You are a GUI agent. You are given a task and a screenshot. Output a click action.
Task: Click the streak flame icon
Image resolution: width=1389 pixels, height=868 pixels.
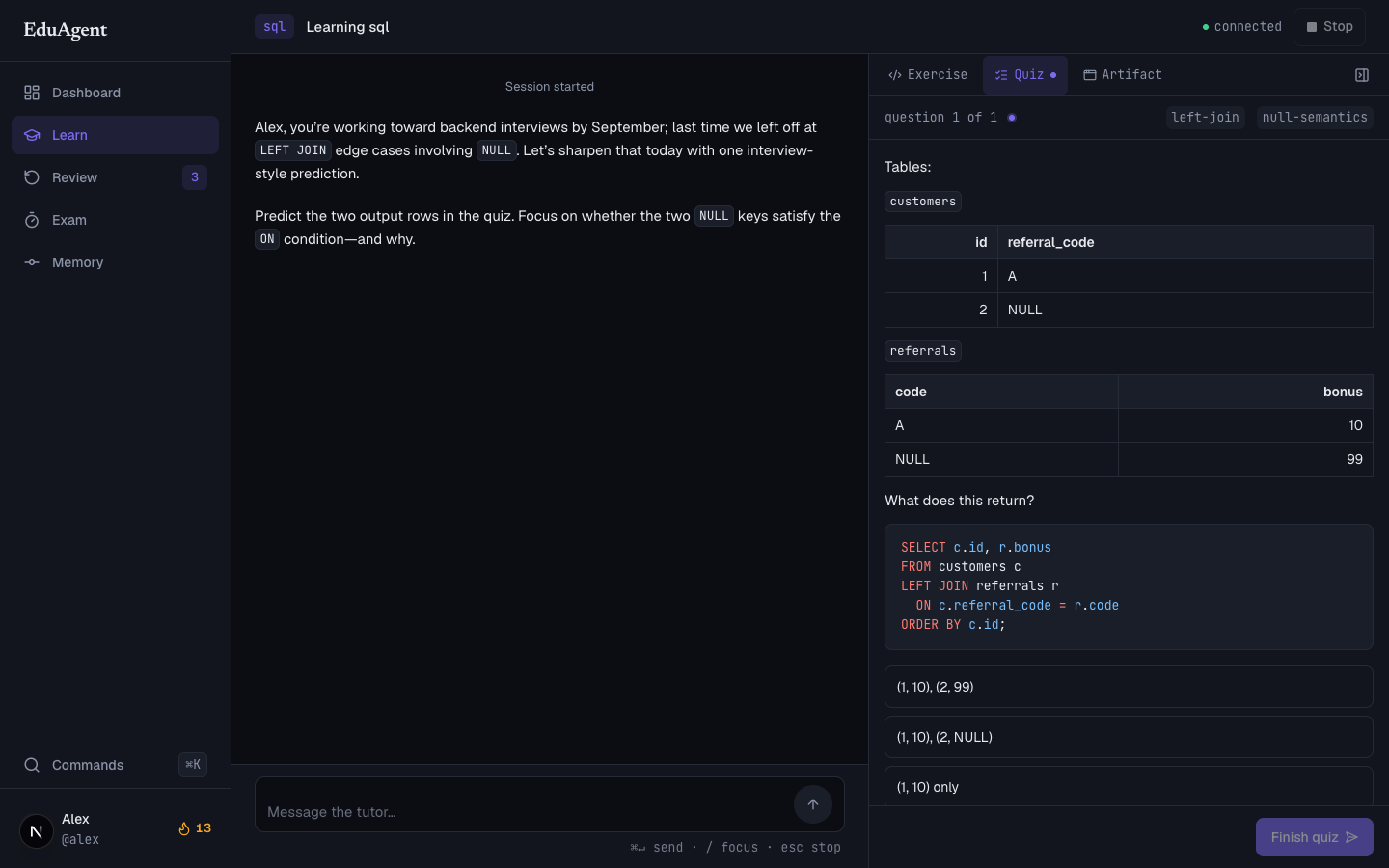coord(183,828)
